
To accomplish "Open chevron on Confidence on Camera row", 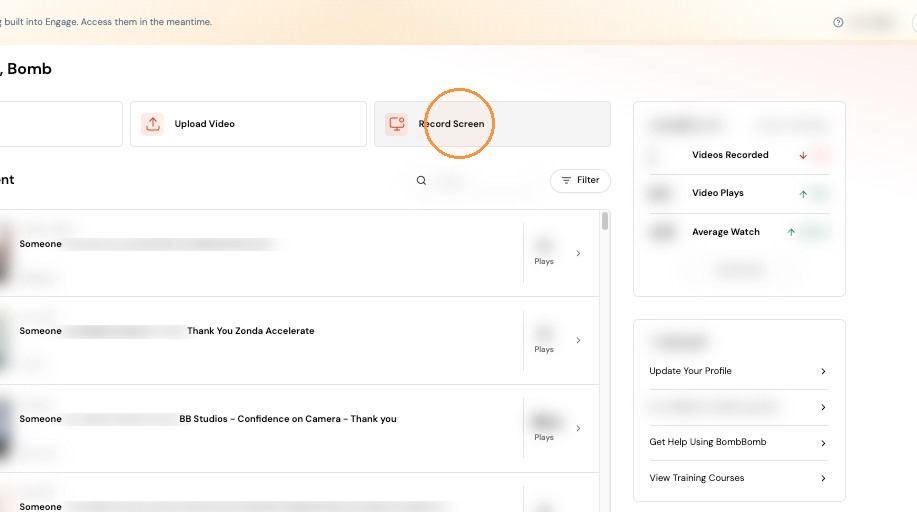I will coord(578,428).
